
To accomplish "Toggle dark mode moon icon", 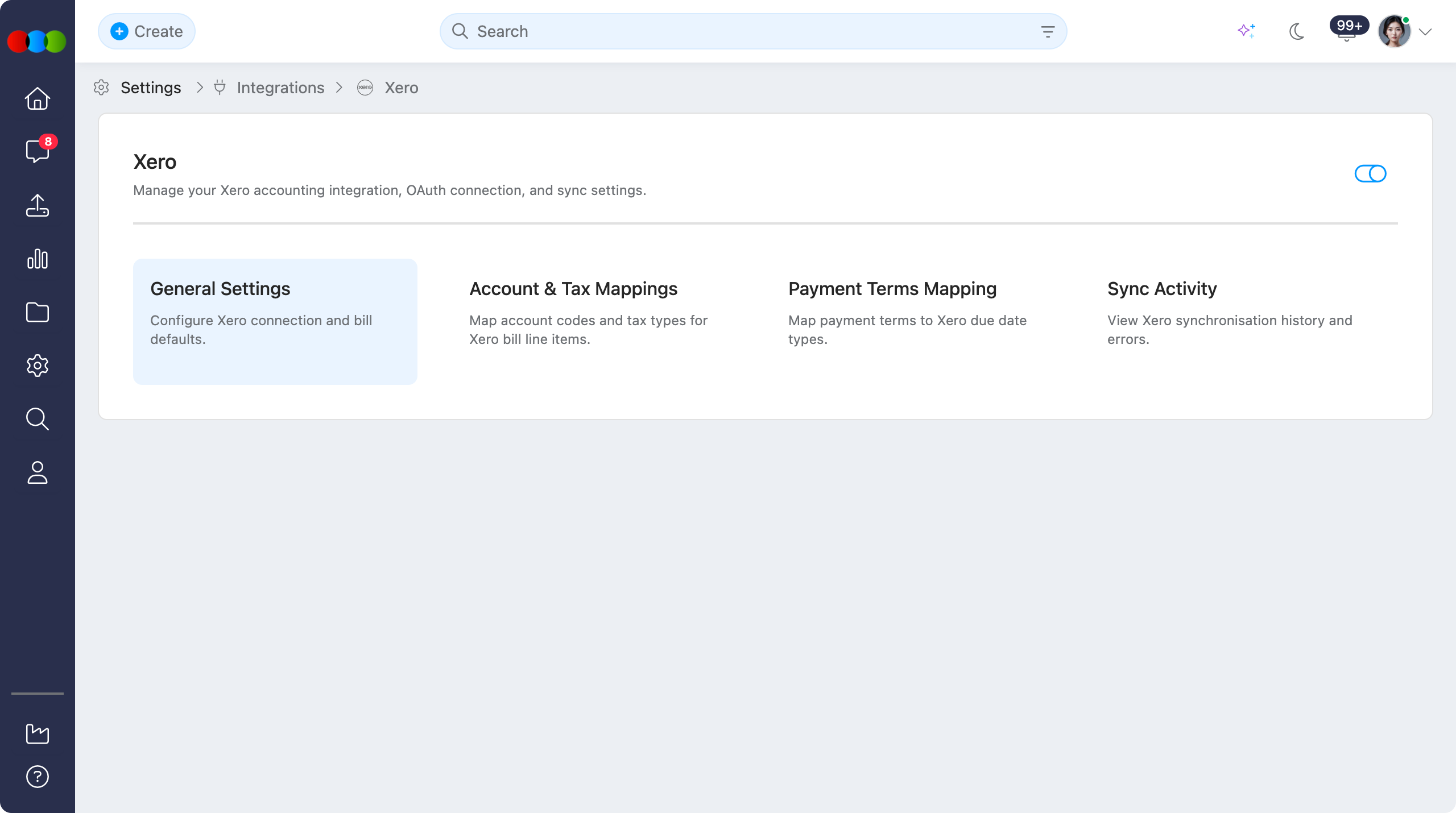I will 1297,31.
